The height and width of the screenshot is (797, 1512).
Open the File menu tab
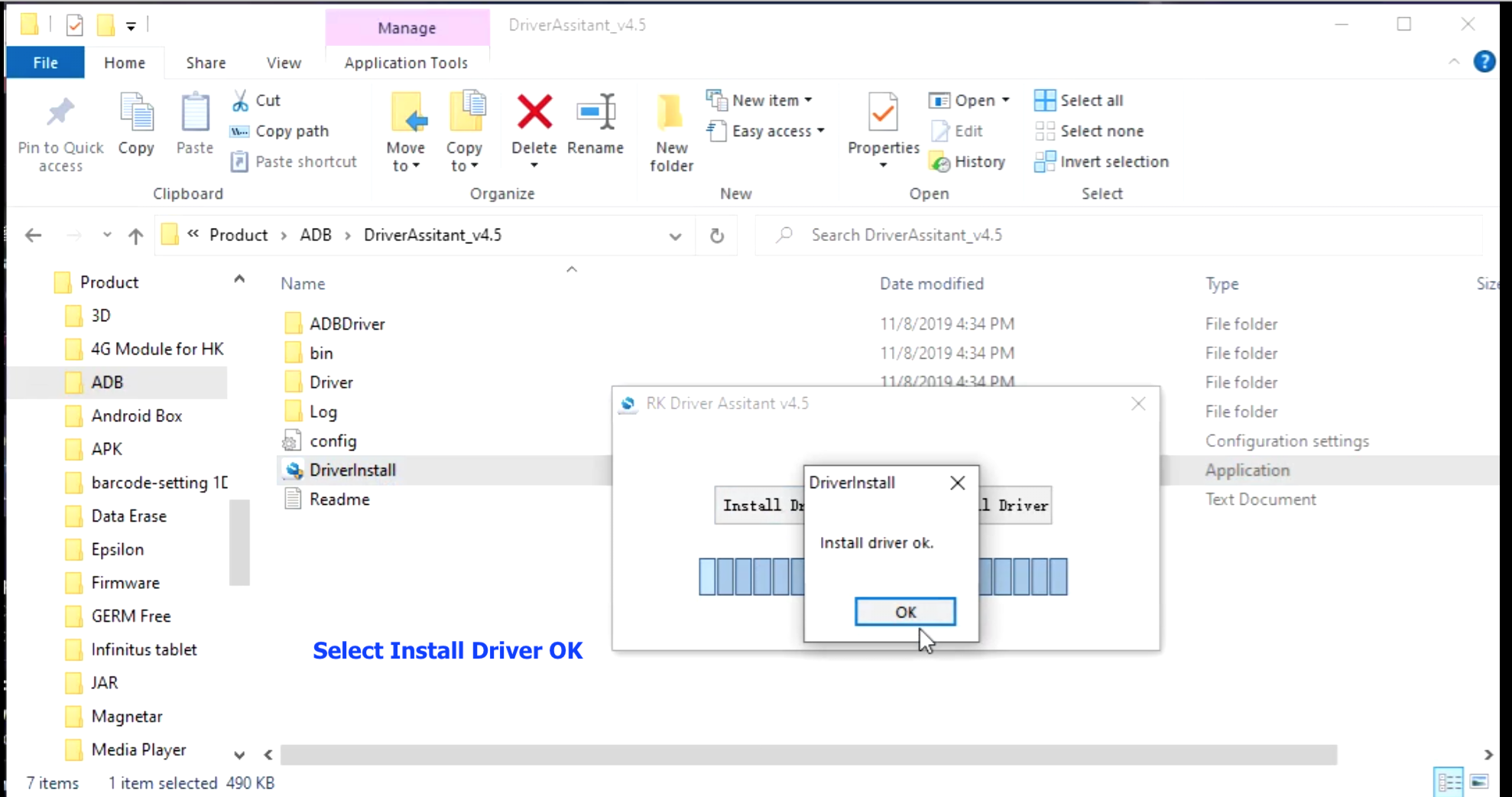(45, 63)
